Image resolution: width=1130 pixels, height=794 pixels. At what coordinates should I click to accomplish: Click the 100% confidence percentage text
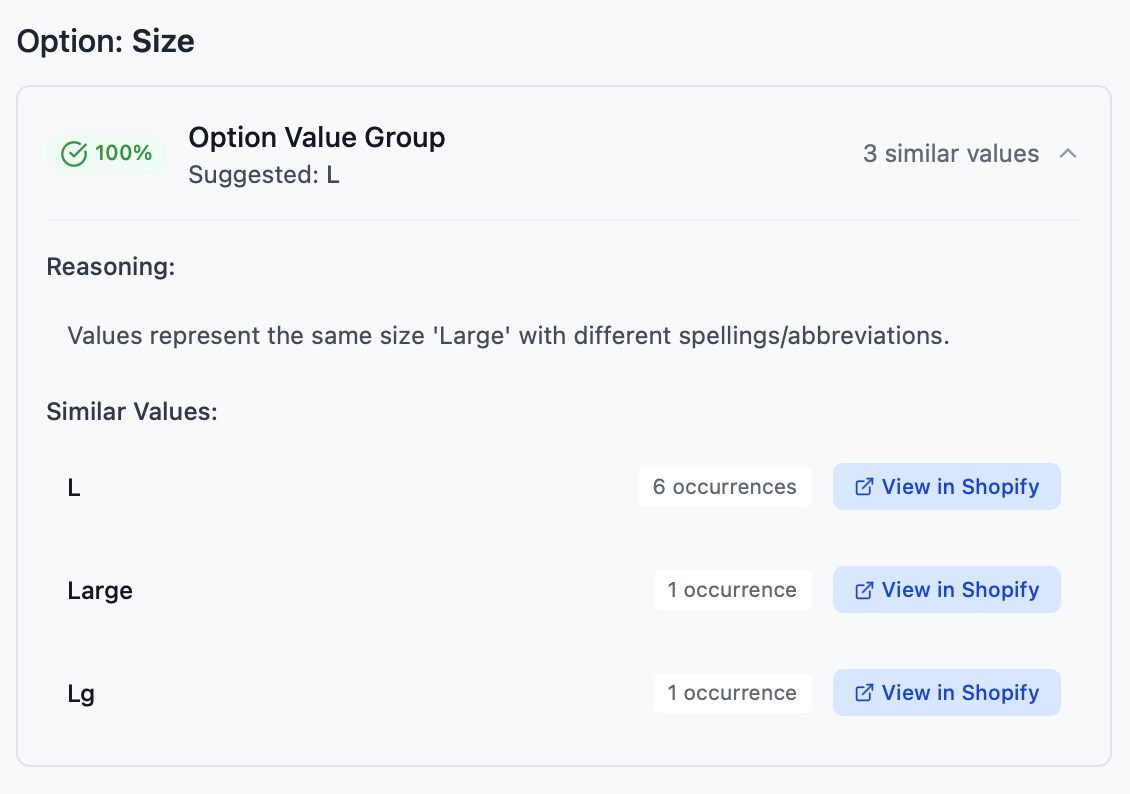124,154
